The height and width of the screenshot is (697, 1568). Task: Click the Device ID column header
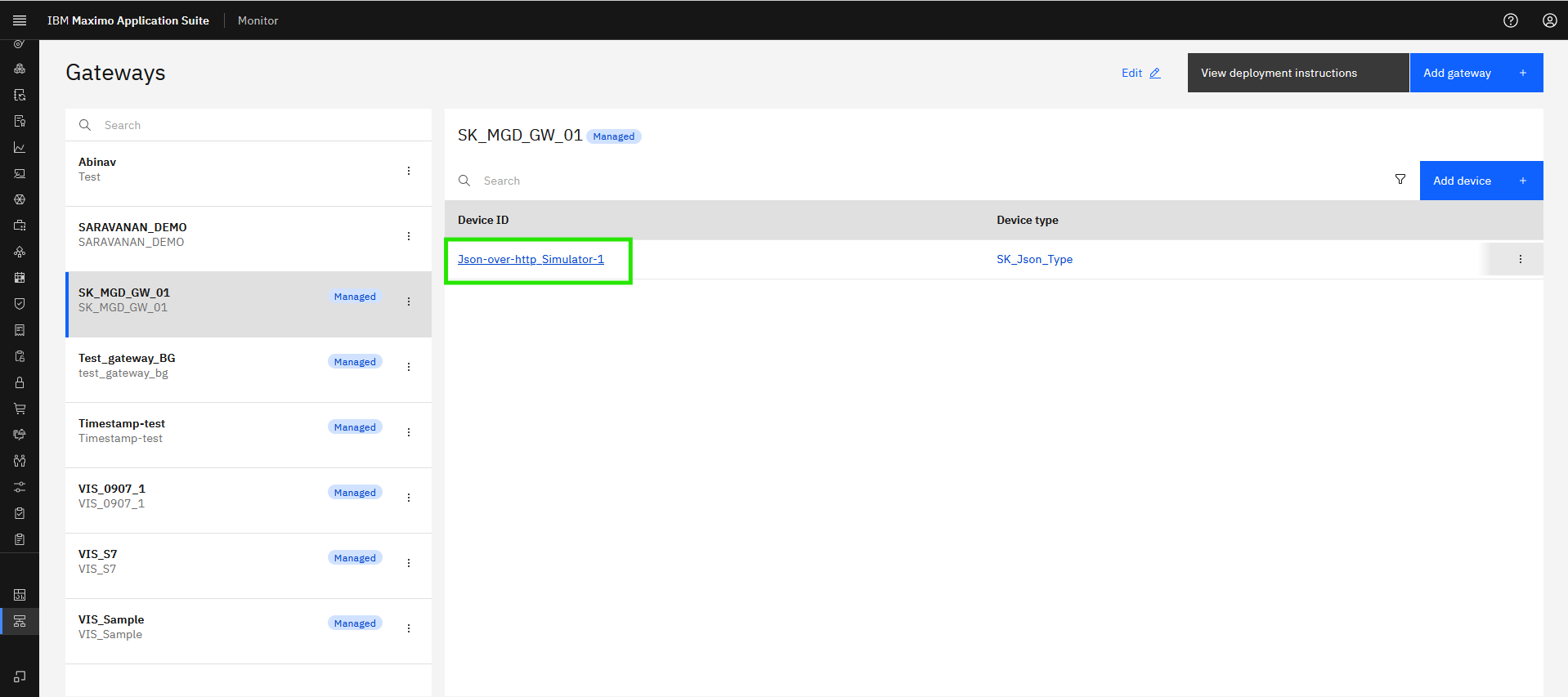coord(483,220)
